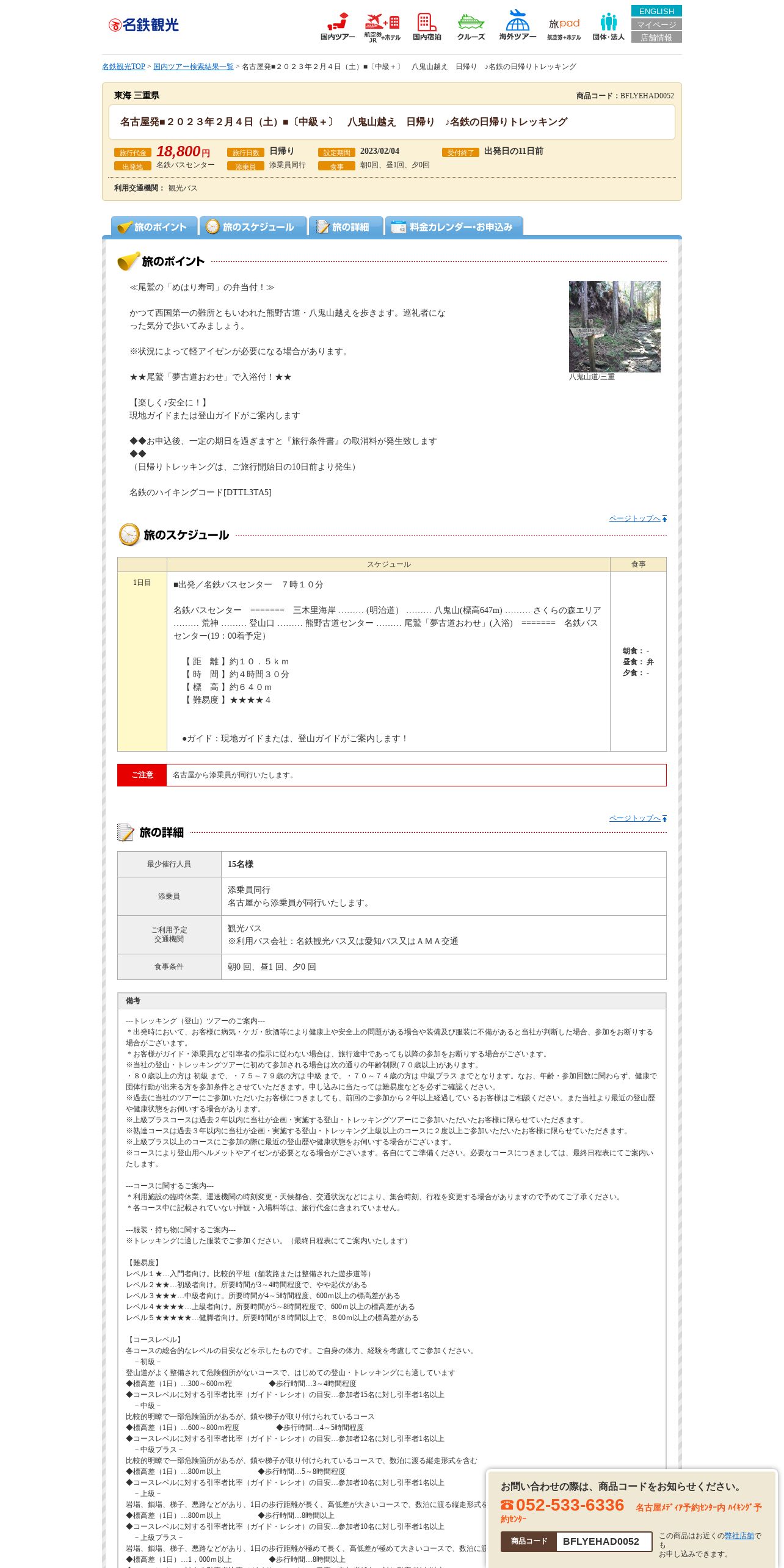Switch to ENGLISH site
Viewport: 784px width, 1568px height.
pyautogui.click(x=656, y=11)
